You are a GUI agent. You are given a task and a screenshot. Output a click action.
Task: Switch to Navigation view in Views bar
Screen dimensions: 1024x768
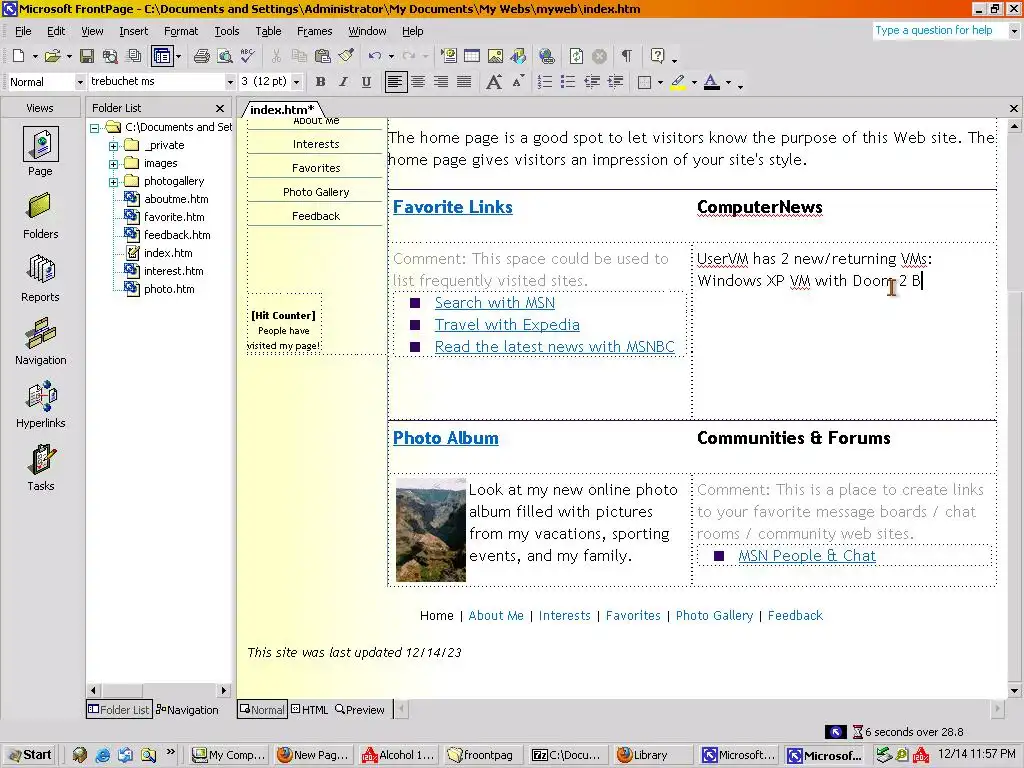(40, 342)
